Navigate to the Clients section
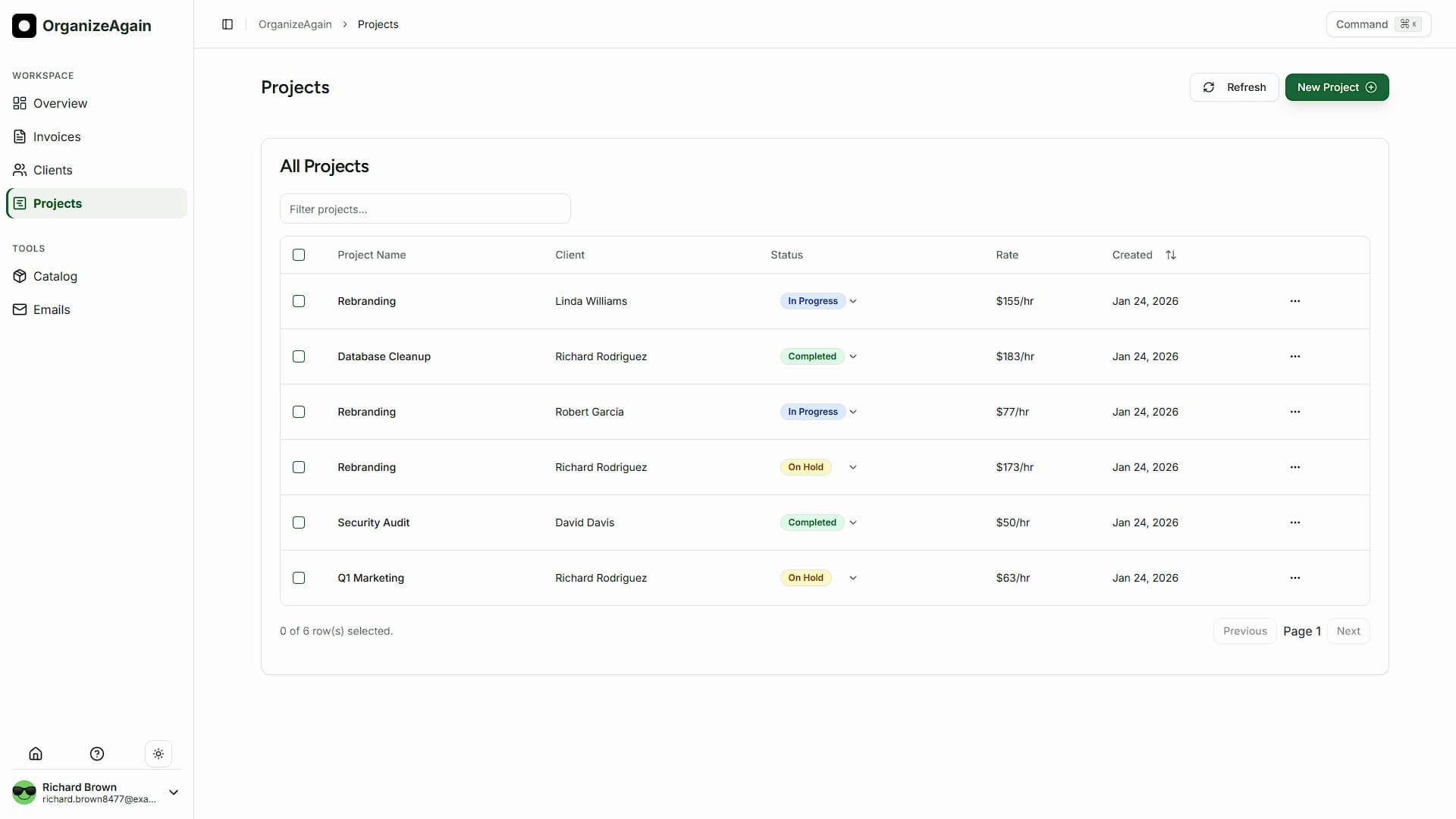 pyautogui.click(x=53, y=170)
